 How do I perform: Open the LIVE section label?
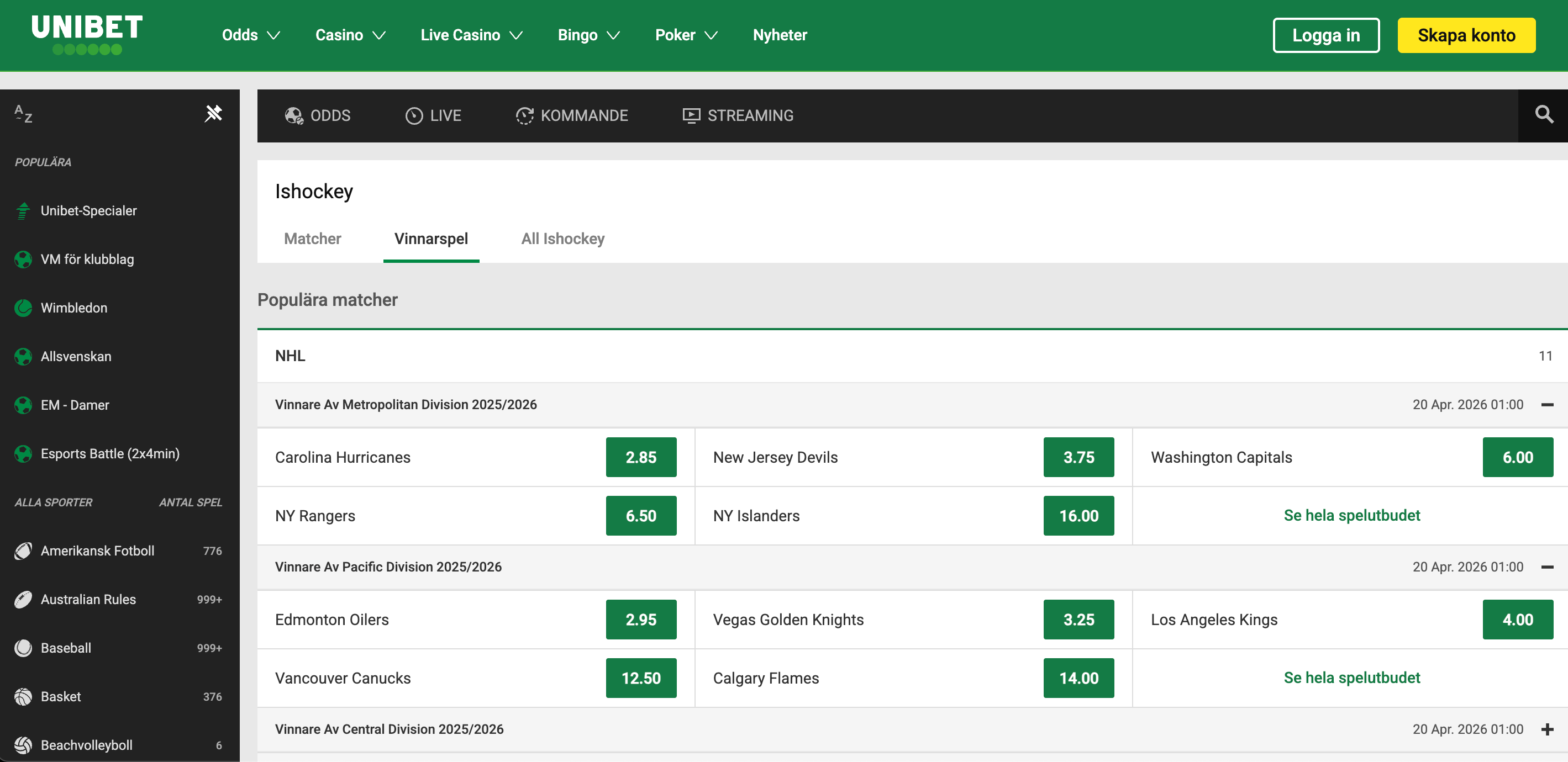click(x=445, y=115)
